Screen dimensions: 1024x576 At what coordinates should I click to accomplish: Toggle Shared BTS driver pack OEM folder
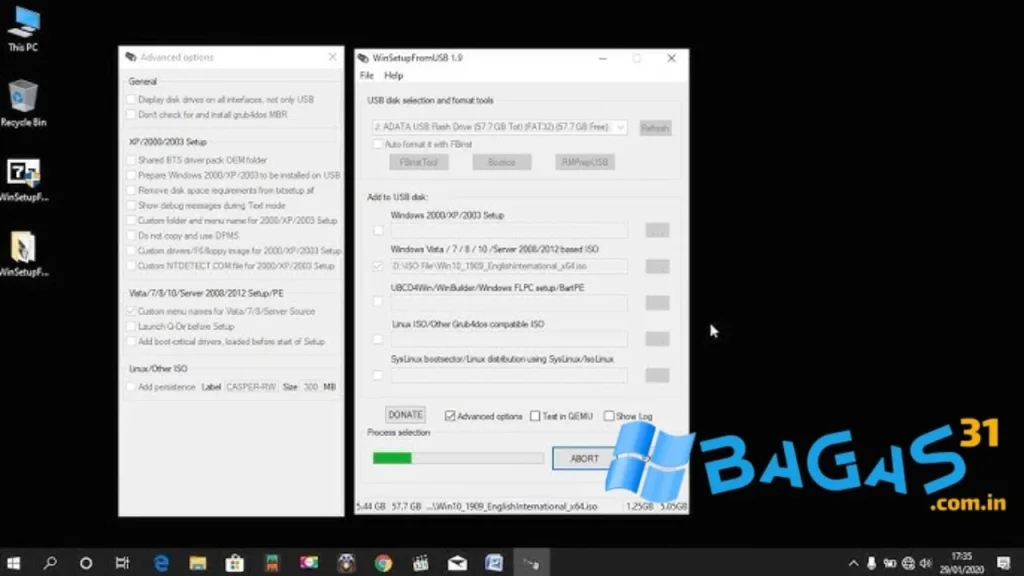click(131, 160)
